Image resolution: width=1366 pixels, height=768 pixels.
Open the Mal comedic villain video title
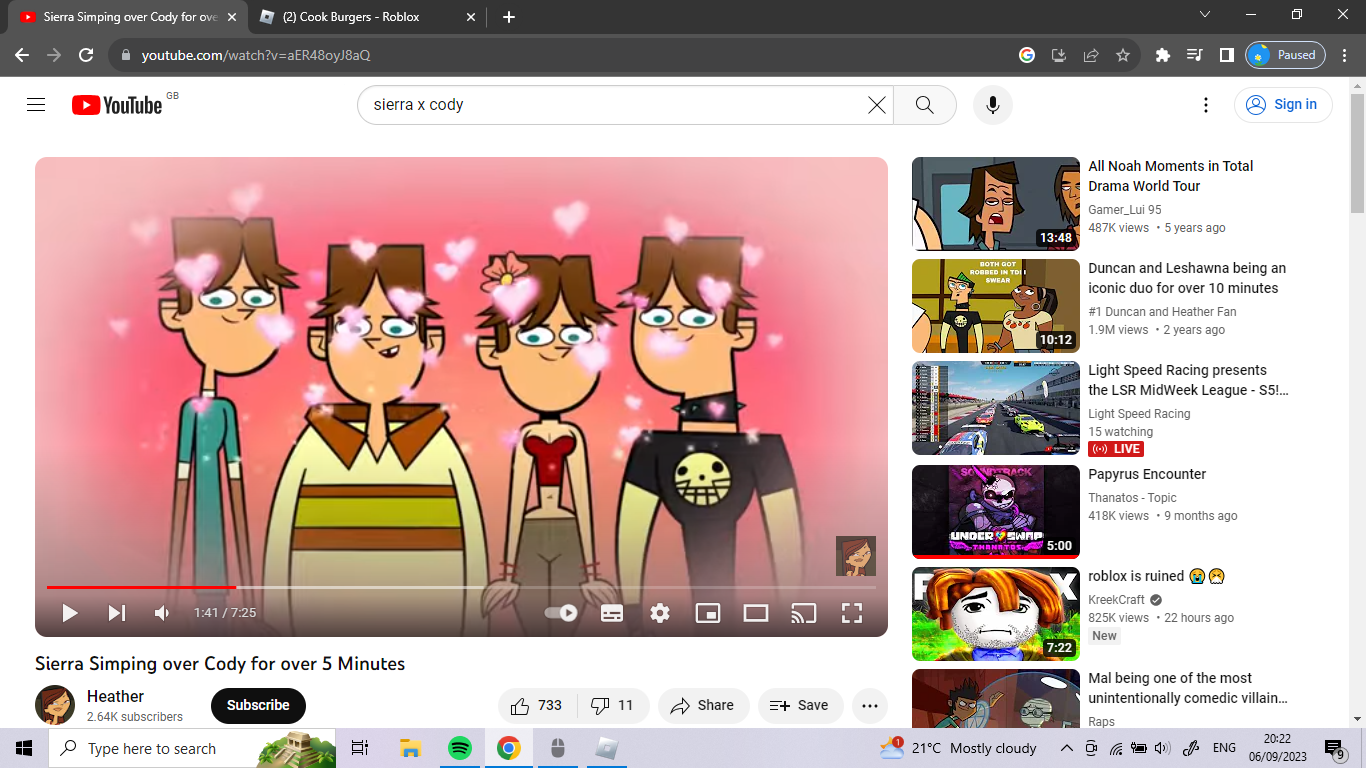1188,688
